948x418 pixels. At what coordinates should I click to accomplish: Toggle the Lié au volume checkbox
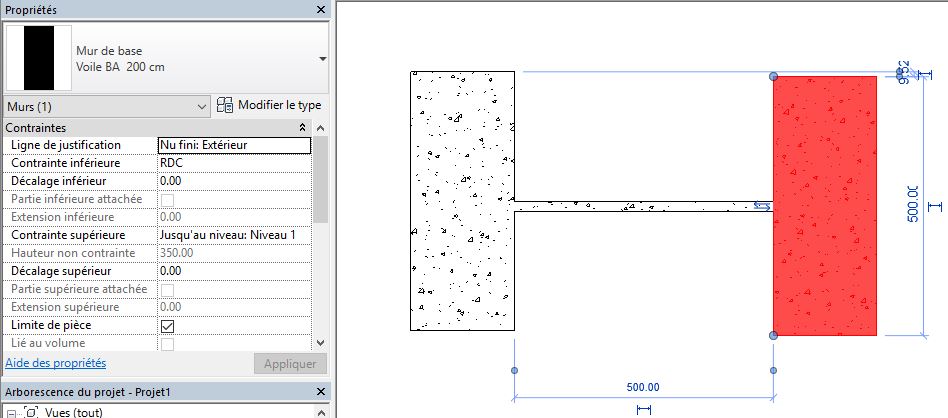click(168, 344)
